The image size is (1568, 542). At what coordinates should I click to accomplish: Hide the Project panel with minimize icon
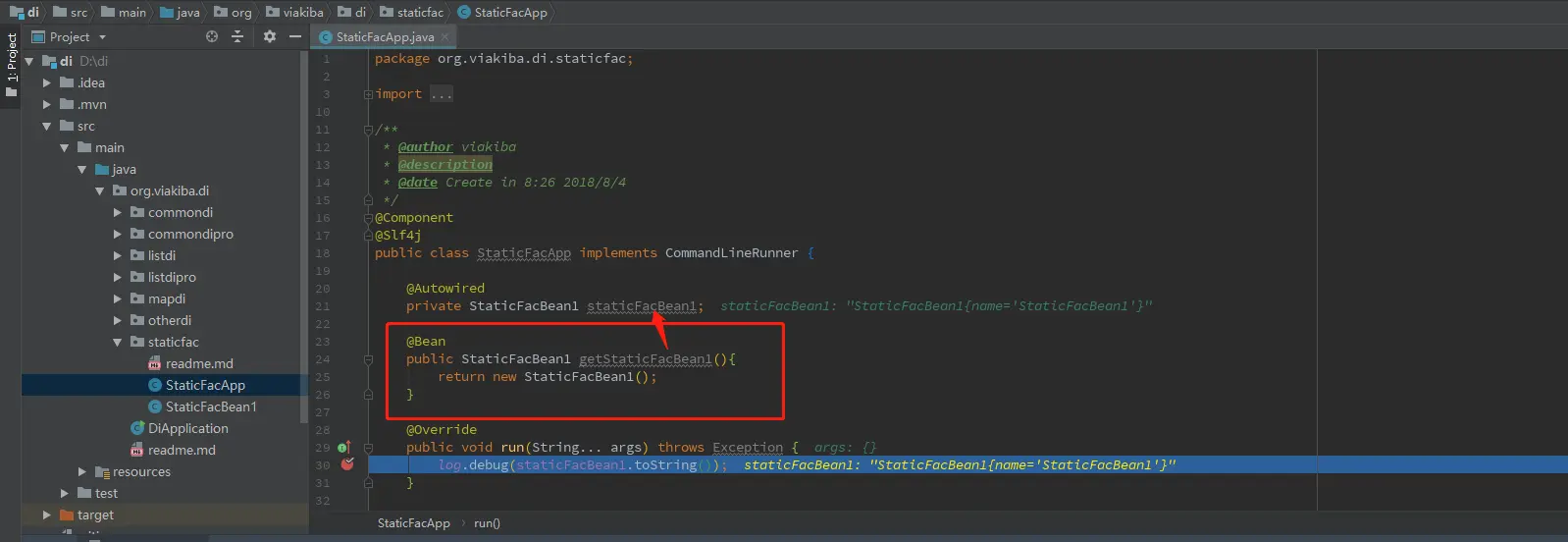[x=294, y=36]
